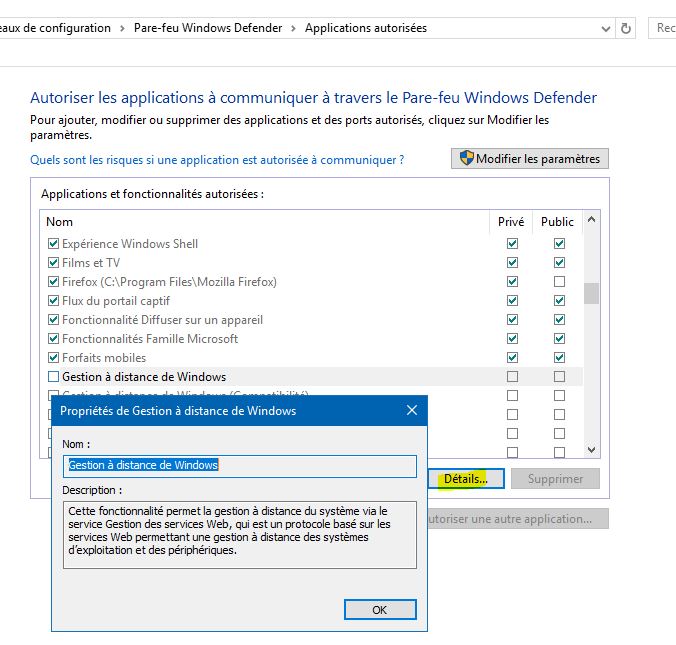
Task: Toggle Firefox name checkbox
Action: [53, 282]
